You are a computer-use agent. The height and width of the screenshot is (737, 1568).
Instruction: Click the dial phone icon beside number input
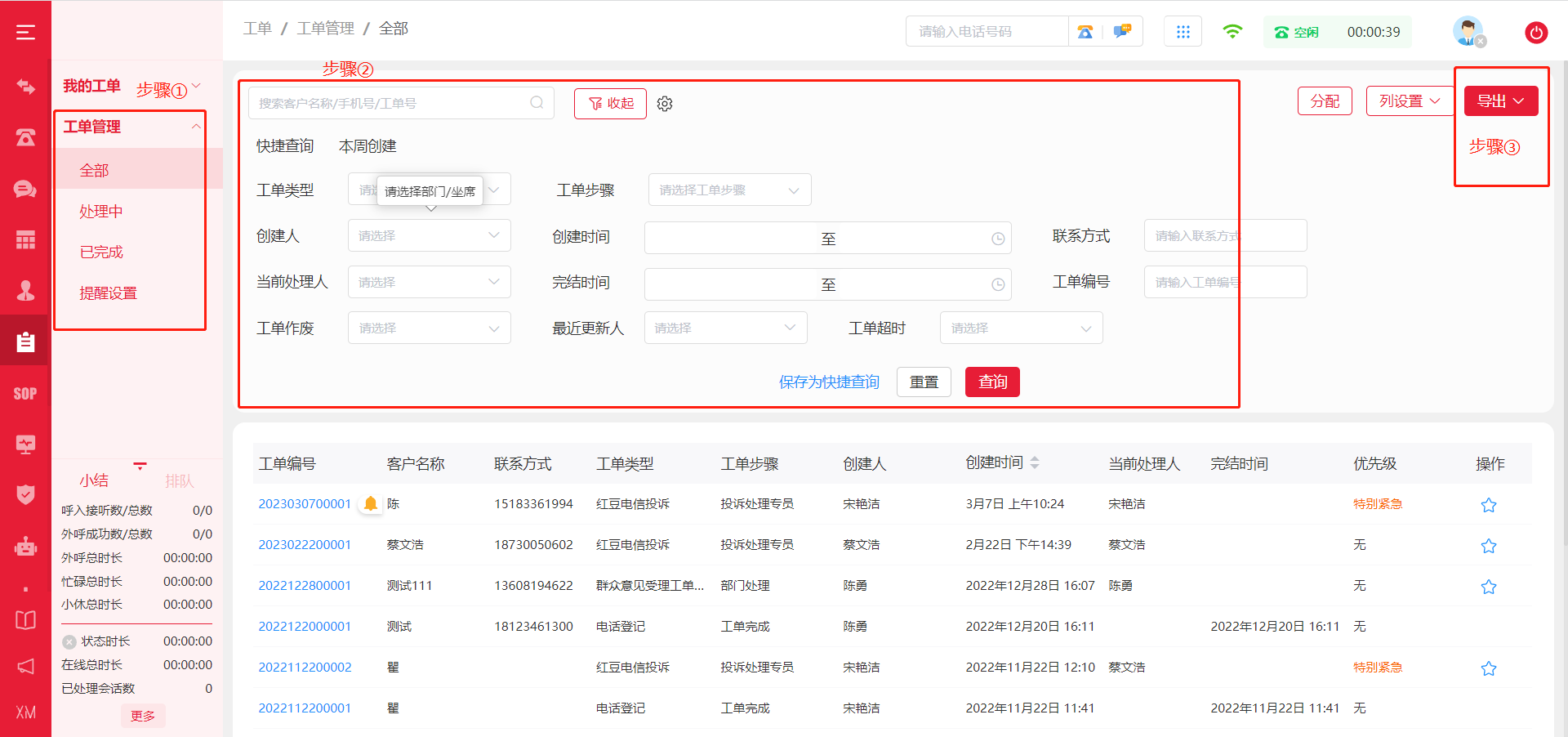1085,32
